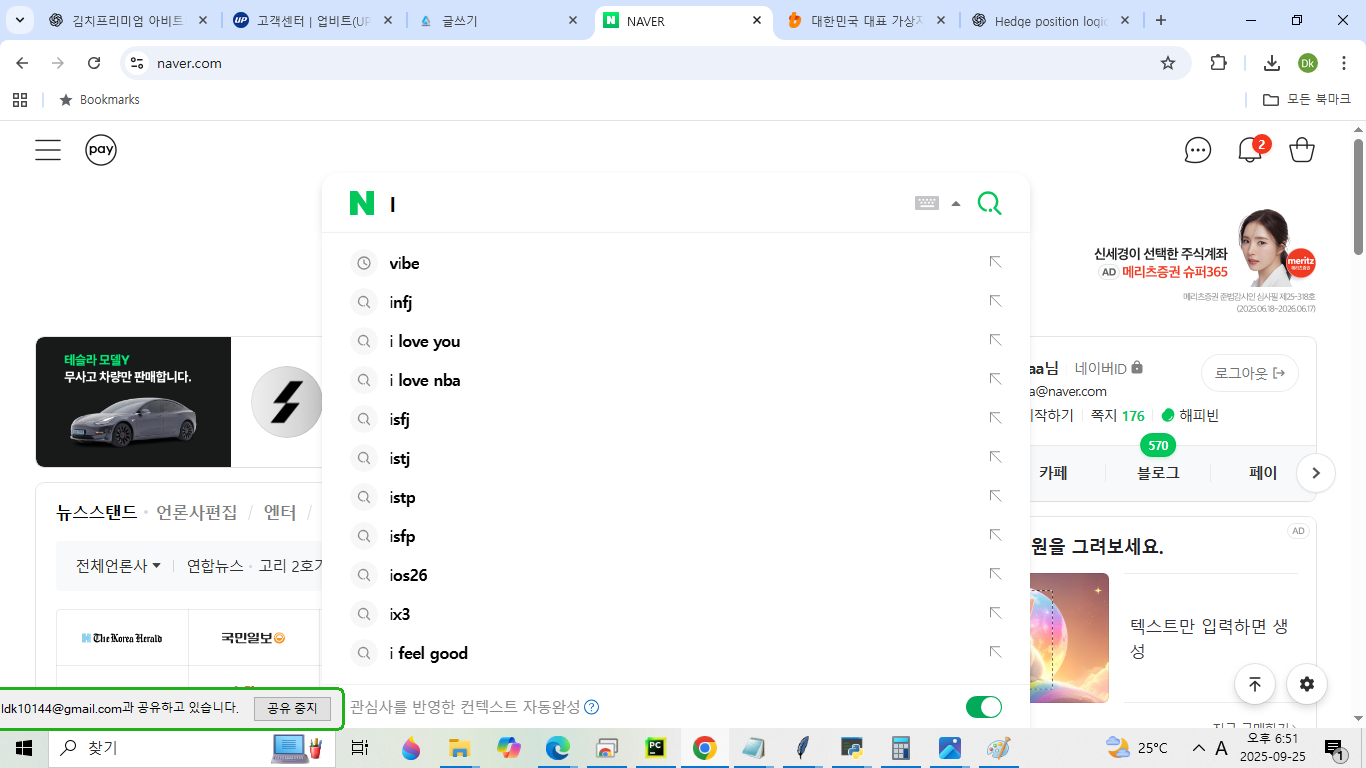
Task: Go back with the browser back arrow
Action: tap(22, 63)
